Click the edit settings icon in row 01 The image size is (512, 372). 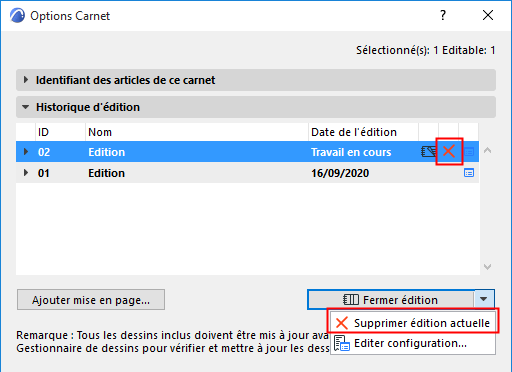coord(469,173)
